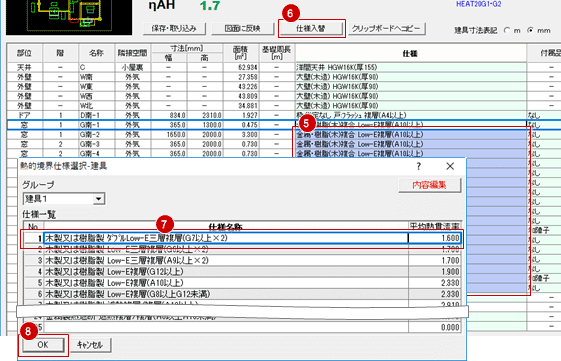Click the HEAT20G1・G2 label
561x361 pixels.
(479, 4)
